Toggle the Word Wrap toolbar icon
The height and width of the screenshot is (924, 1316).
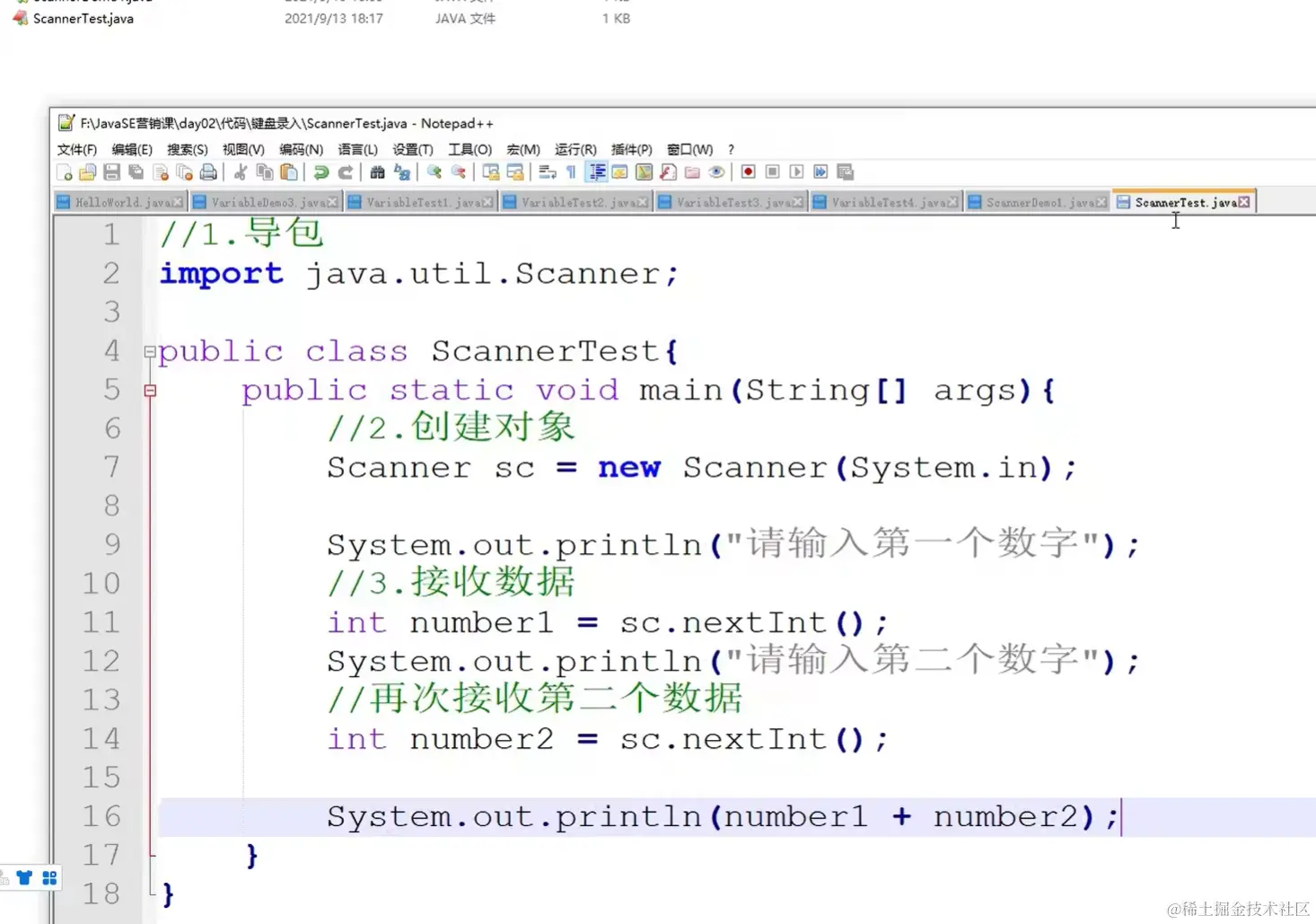tap(548, 172)
